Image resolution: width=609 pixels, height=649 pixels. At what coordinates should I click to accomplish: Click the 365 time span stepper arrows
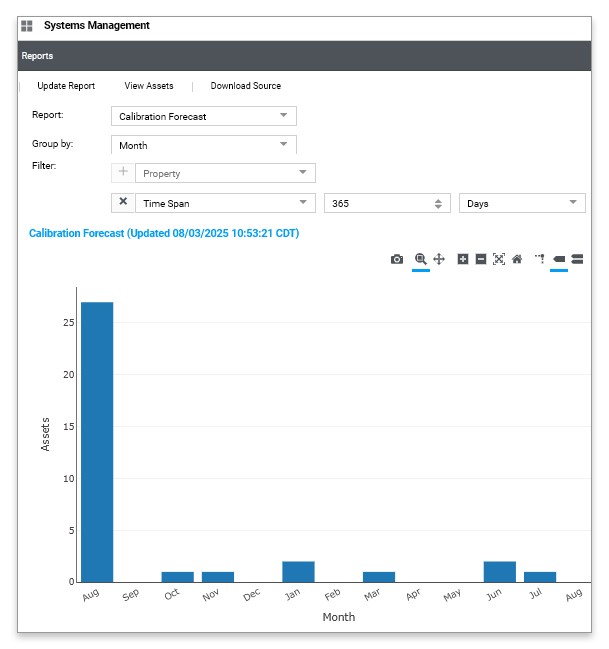438,204
